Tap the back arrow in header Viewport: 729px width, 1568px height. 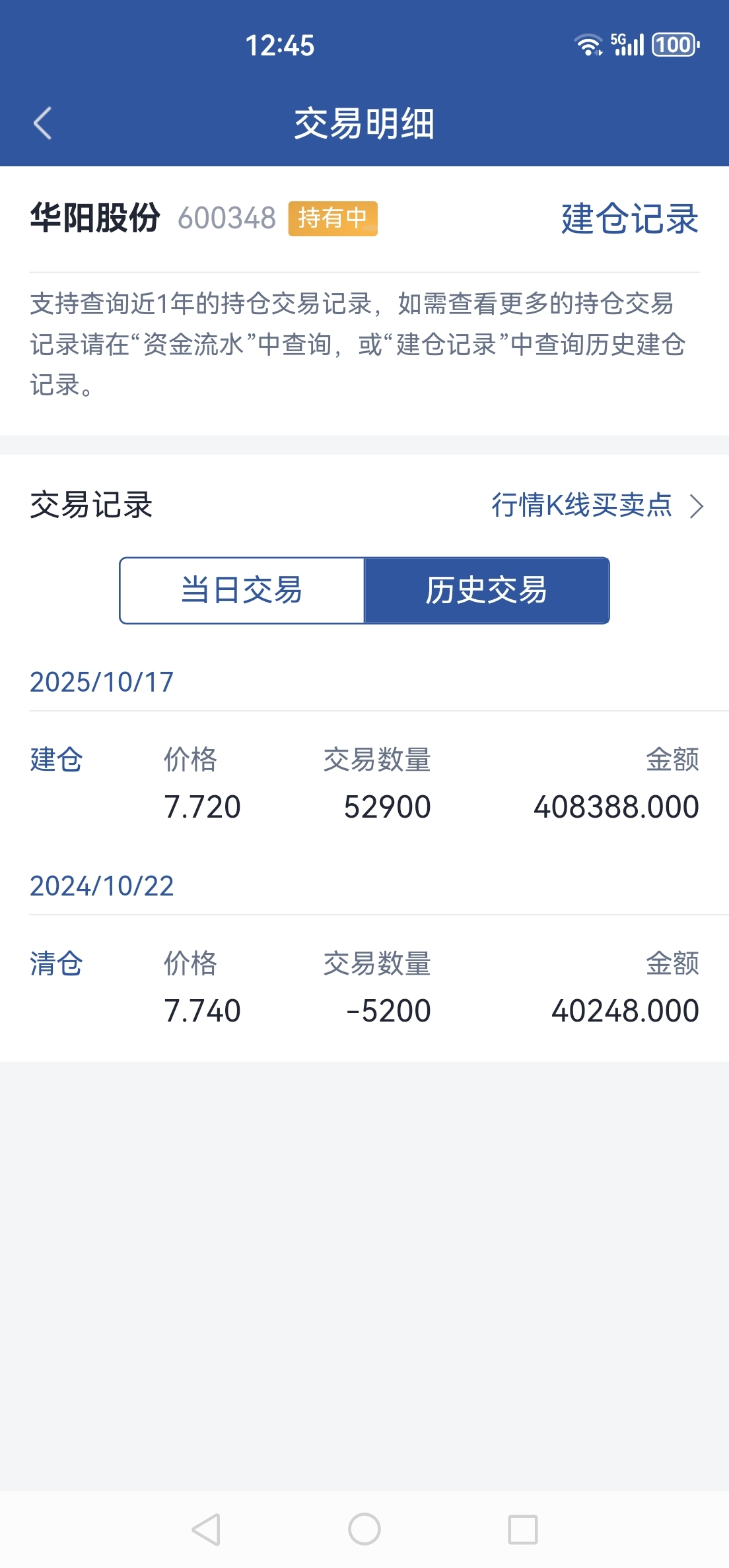coord(43,123)
